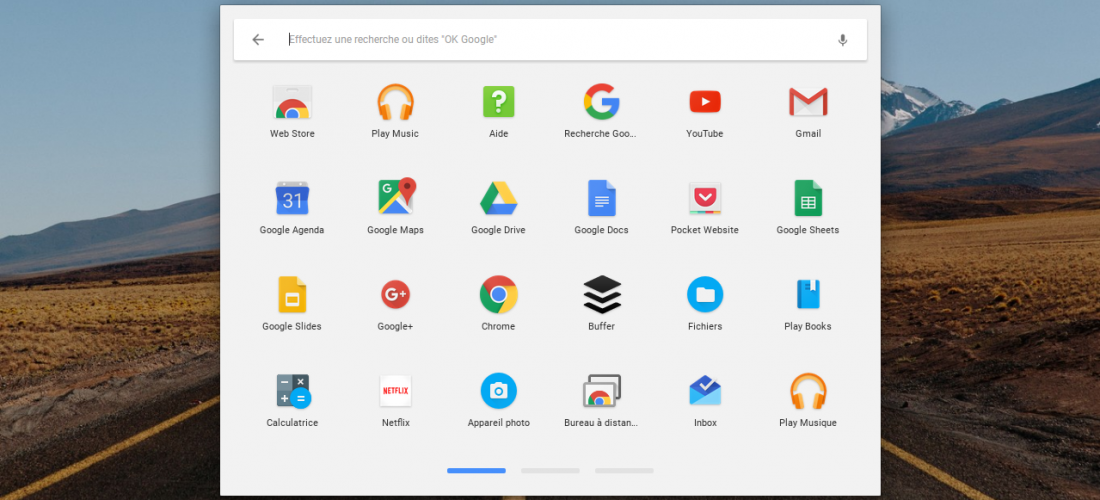
Task: Select the first page indicator
Action: (x=476, y=471)
